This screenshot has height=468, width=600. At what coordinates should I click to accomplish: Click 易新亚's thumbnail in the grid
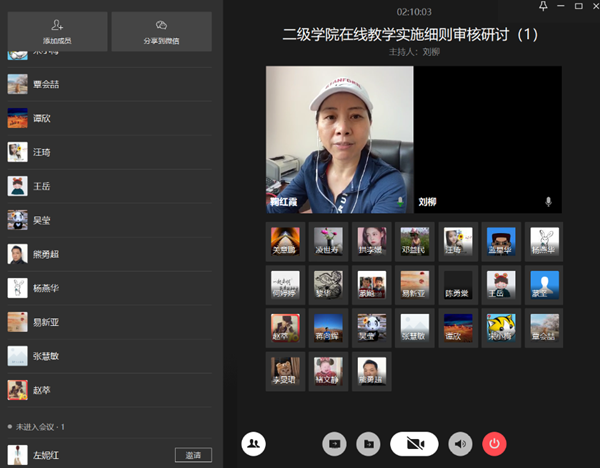[414, 285]
